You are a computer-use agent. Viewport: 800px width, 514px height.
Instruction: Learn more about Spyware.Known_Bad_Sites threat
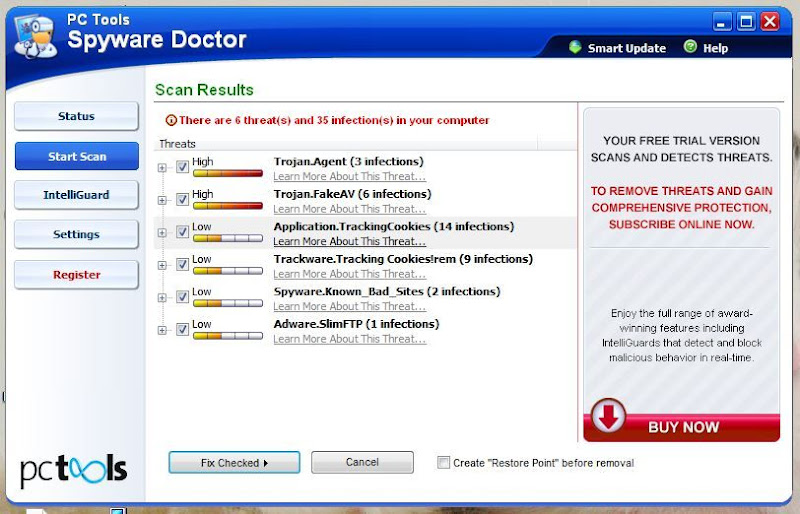click(x=349, y=306)
